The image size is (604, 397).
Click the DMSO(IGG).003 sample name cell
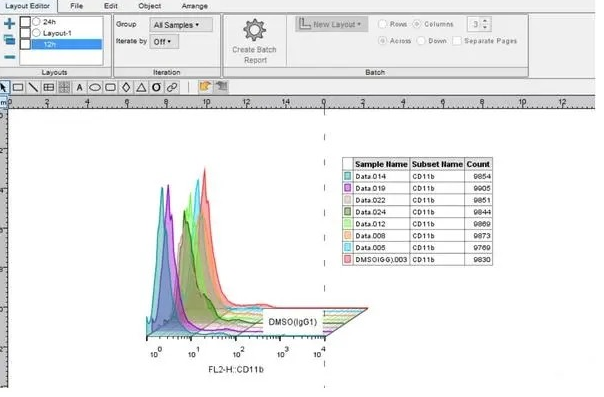[381, 260]
